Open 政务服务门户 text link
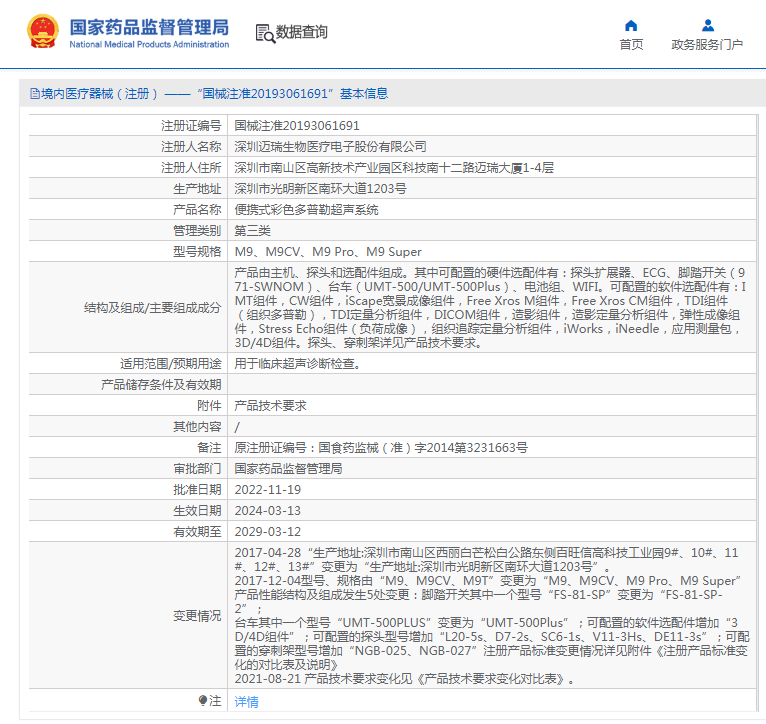Viewport: 766px width, 724px height. pyautogui.click(x=707, y=45)
